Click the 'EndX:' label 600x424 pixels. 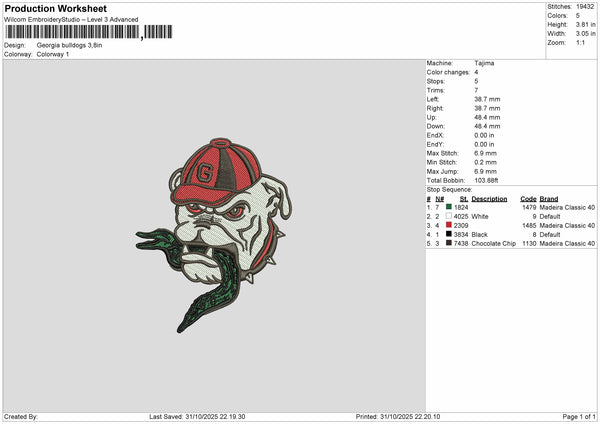click(x=435, y=135)
